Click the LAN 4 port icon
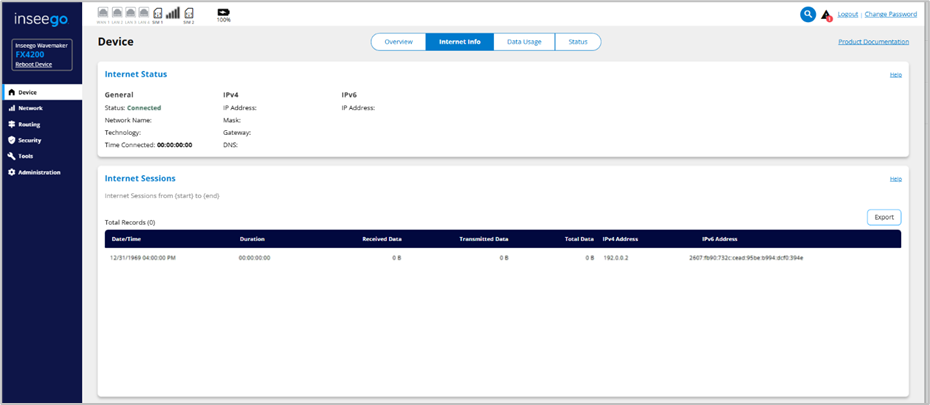This screenshot has height=405, width=930. pos(144,13)
